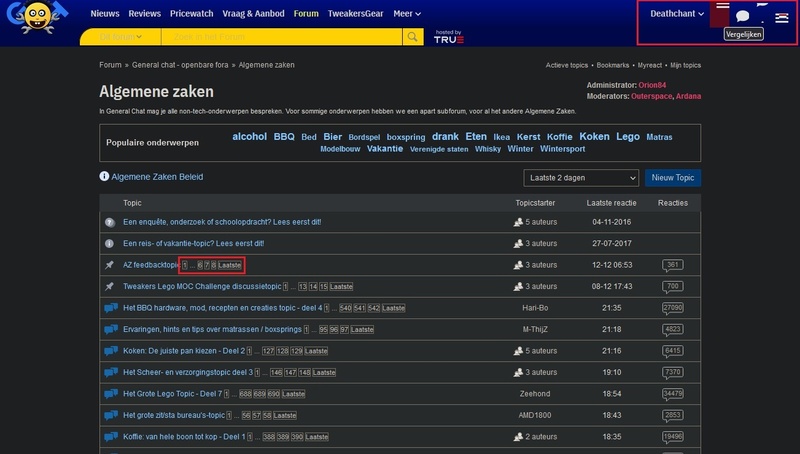The width and height of the screenshot is (800, 454).
Task: Open the Deathchant user account dropdown
Action: [x=677, y=14]
